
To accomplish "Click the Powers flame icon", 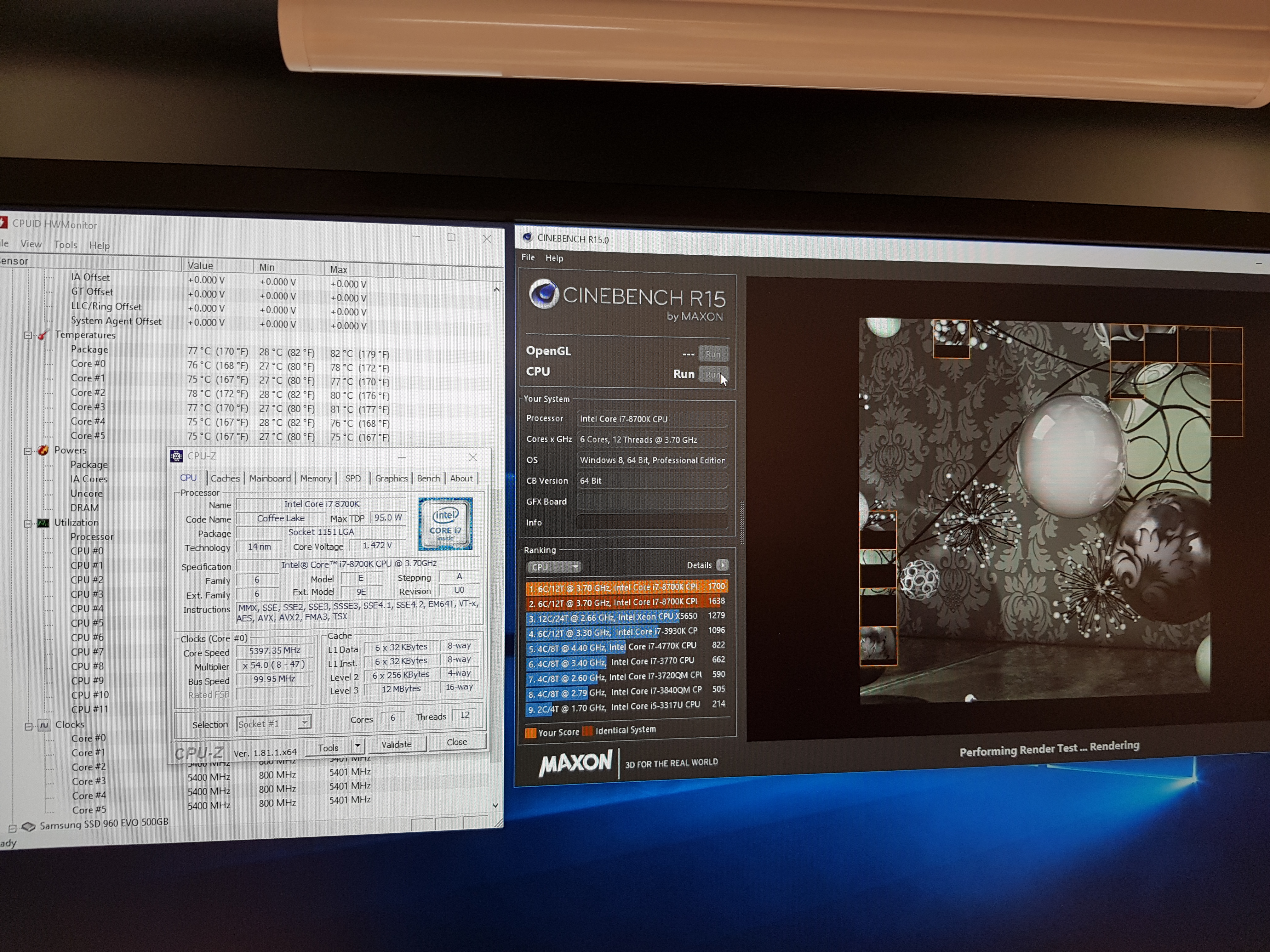I will [x=43, y=450].
